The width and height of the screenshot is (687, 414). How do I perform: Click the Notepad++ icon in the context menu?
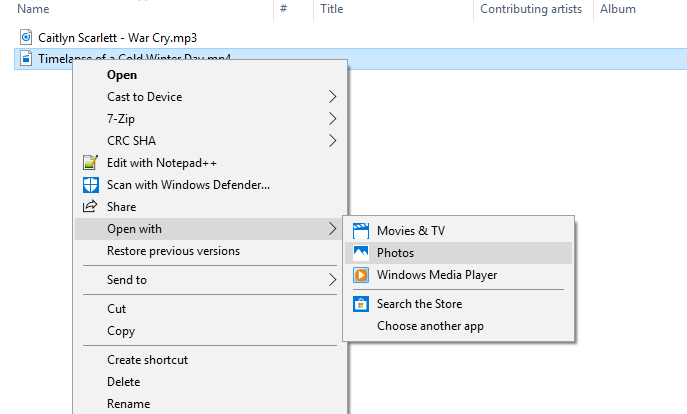pos(91,163)
